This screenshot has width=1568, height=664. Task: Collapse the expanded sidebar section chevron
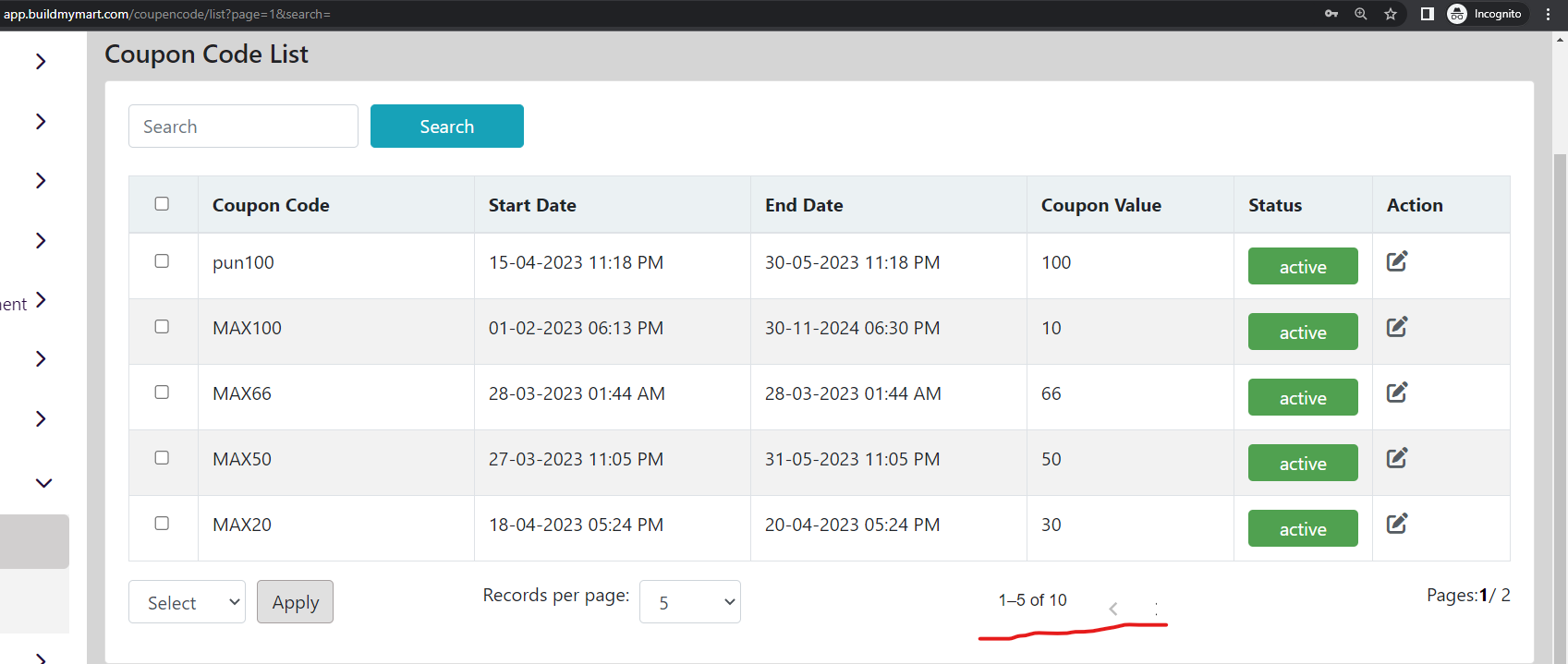point(43,482)
